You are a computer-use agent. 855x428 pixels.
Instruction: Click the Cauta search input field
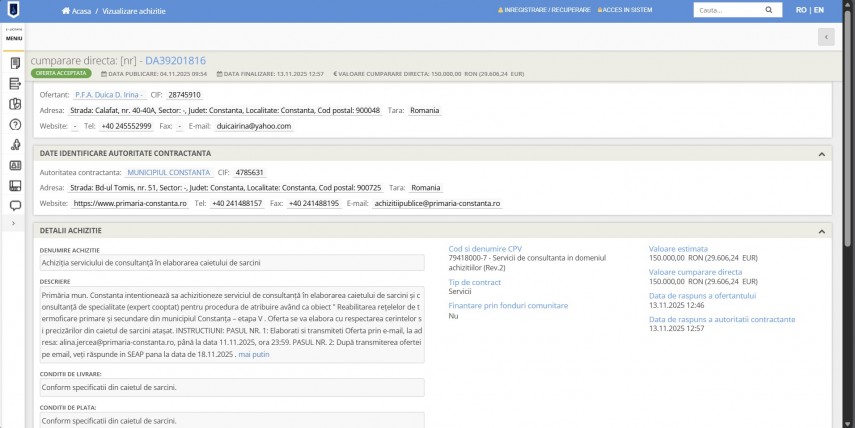[x=728, y=10]
